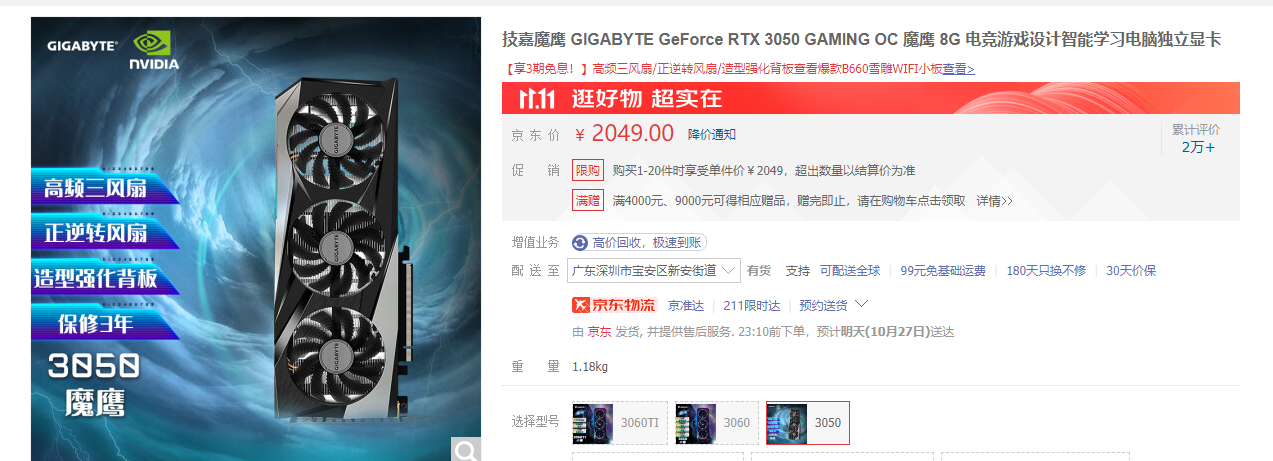Select the 3060 model option
This screenshot has width=1273, height=461.
point(717,422)
